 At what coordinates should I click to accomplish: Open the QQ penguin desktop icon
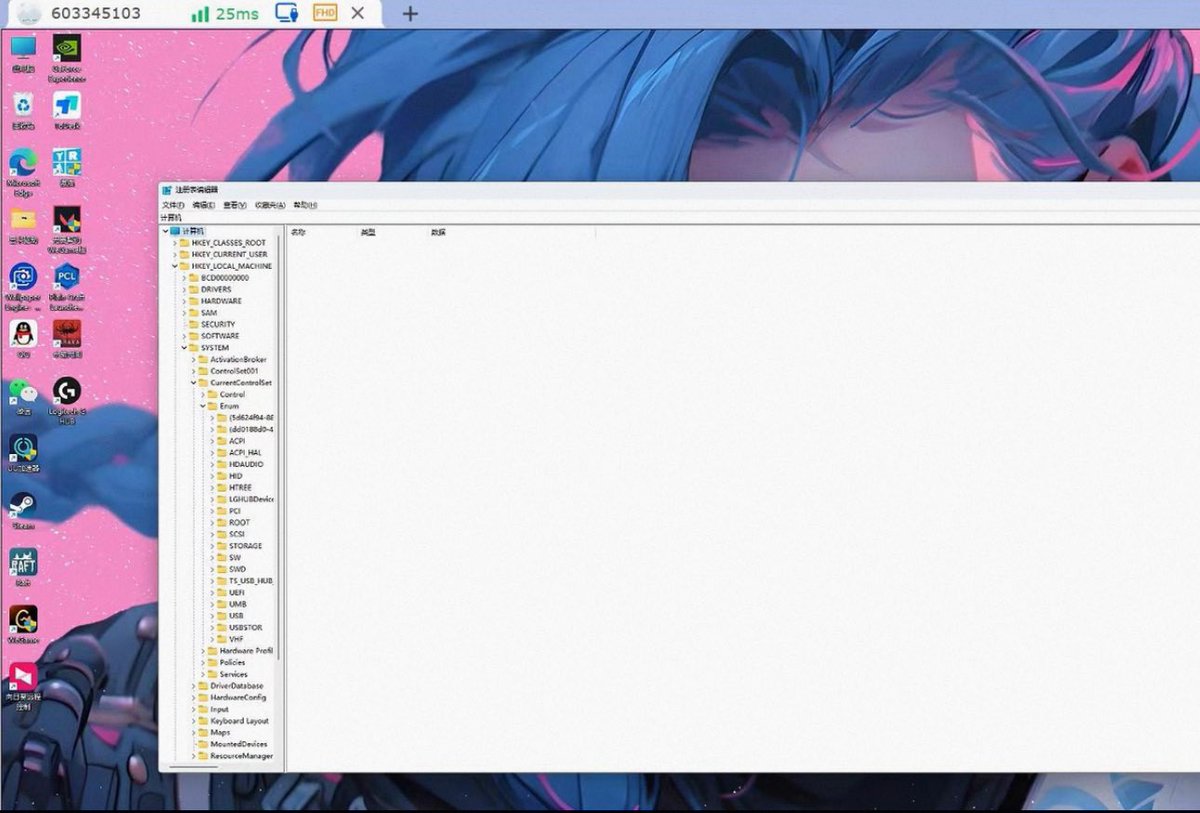23,339
